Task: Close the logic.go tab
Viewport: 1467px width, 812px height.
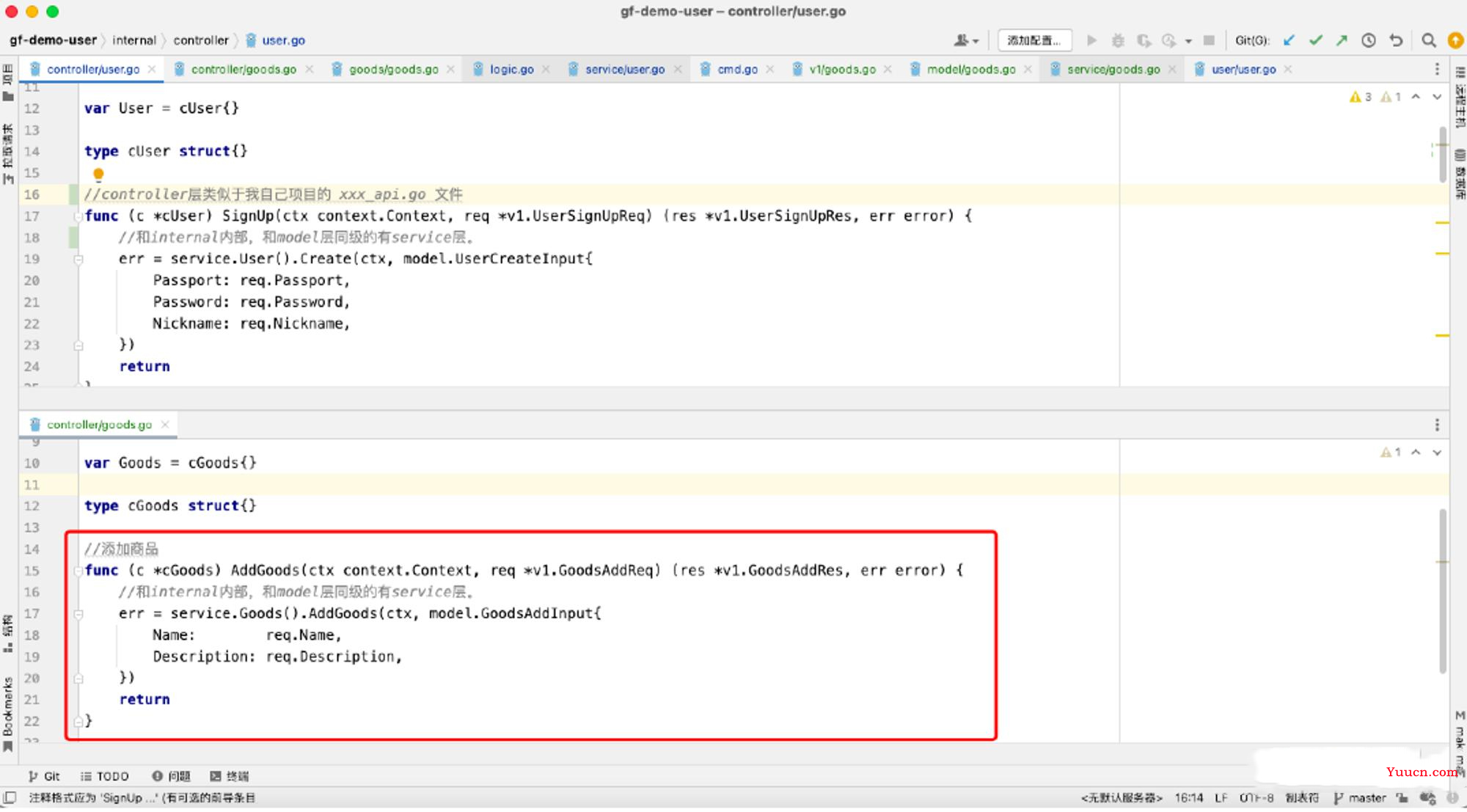Action: pos(546,69)
